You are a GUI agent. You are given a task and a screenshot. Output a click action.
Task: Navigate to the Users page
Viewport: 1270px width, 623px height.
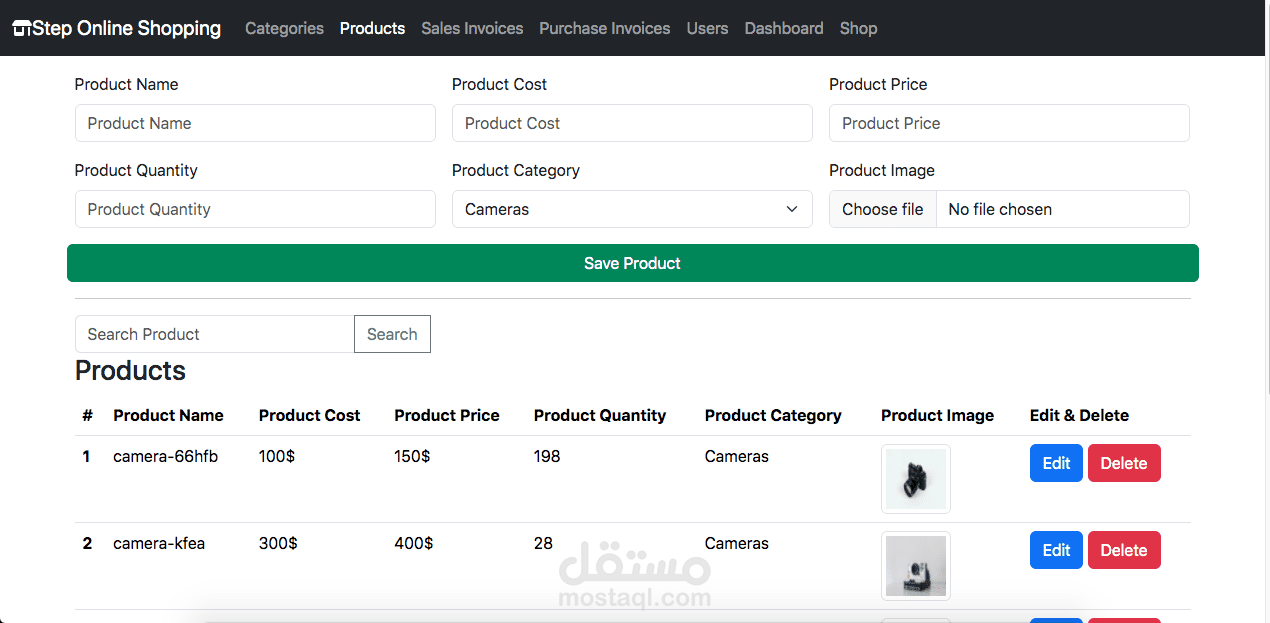[x=707, y=28]
